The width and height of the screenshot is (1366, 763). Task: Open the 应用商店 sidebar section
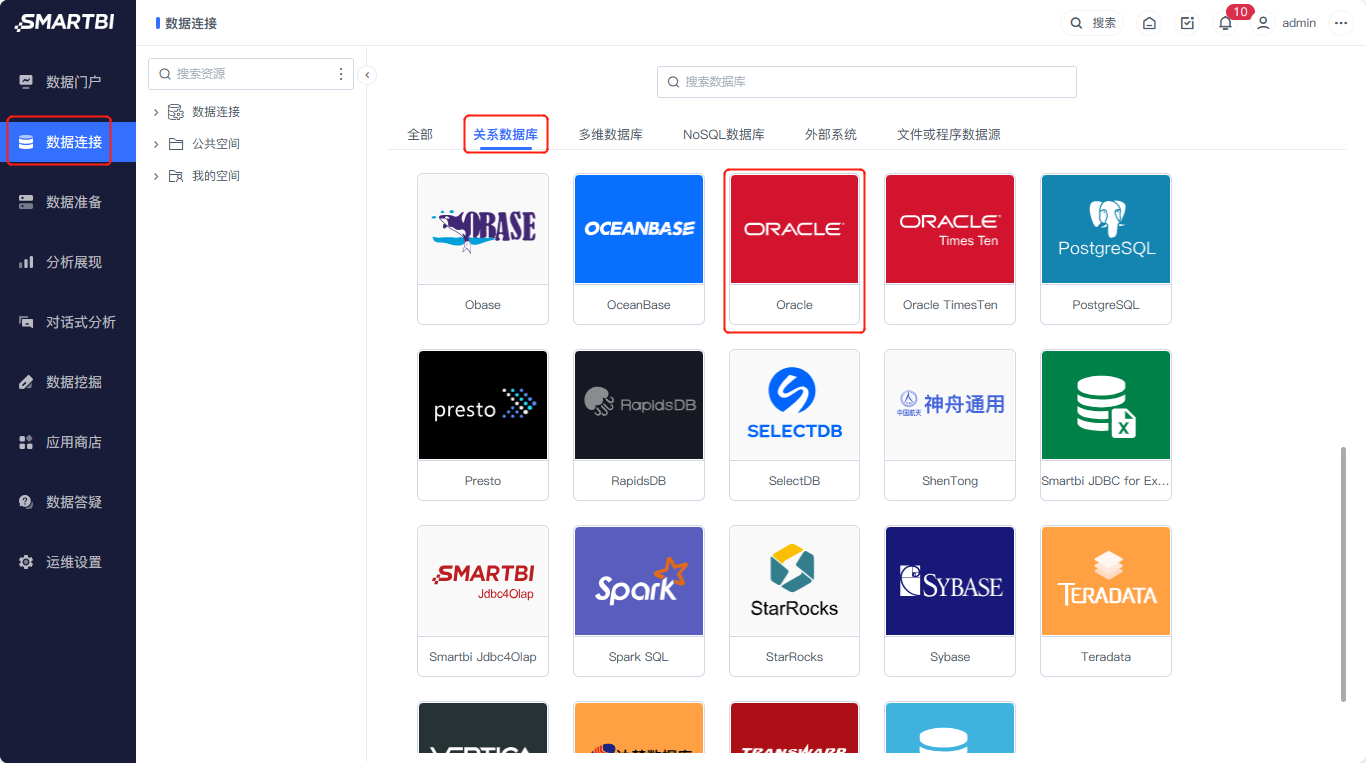click(68, 442)
